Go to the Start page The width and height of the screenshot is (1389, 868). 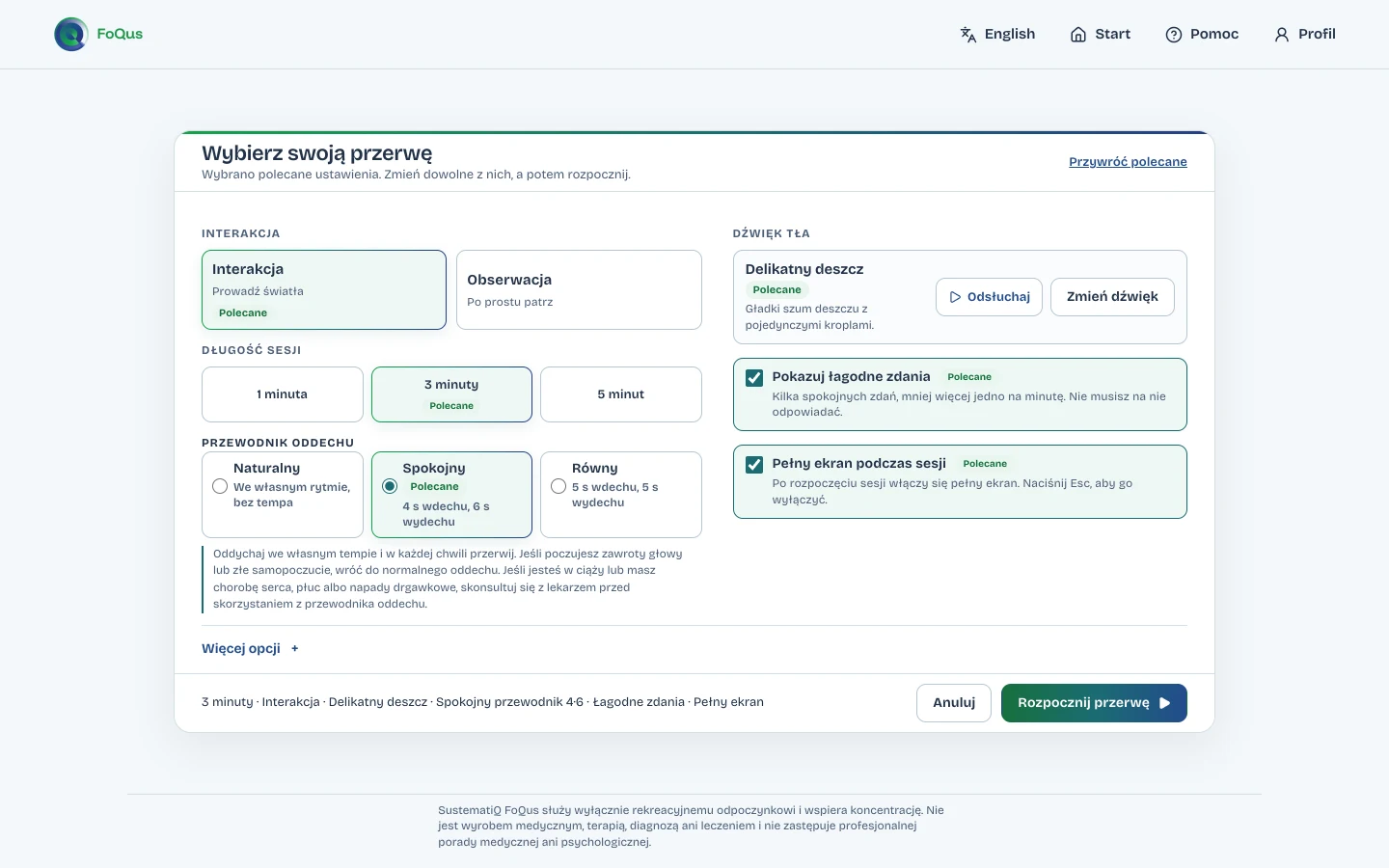tap(1100, 35)
